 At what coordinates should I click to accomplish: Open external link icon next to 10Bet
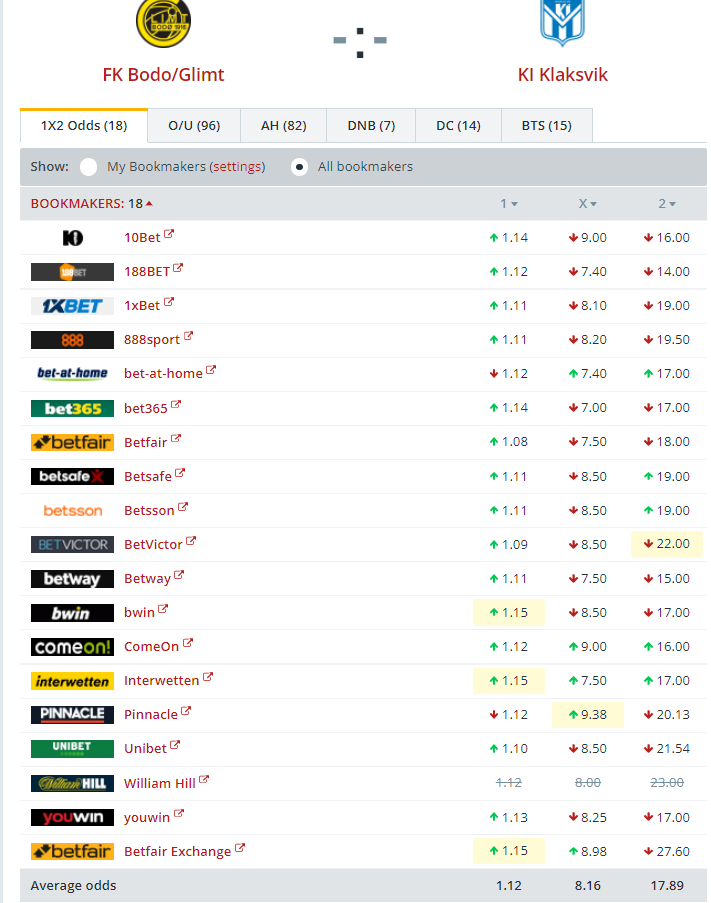point(169,234)
